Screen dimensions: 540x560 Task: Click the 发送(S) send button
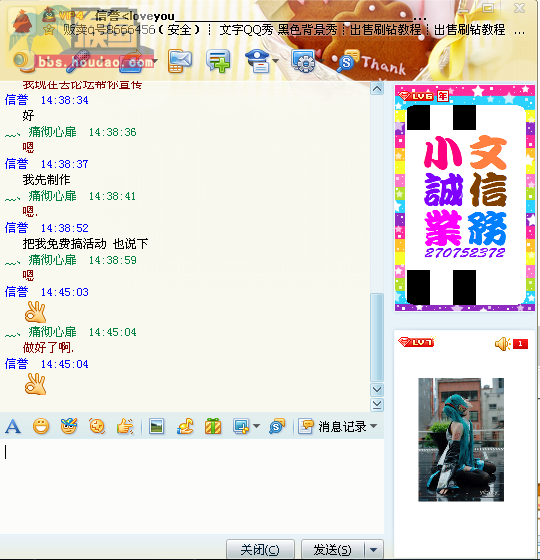click(333, 550)
